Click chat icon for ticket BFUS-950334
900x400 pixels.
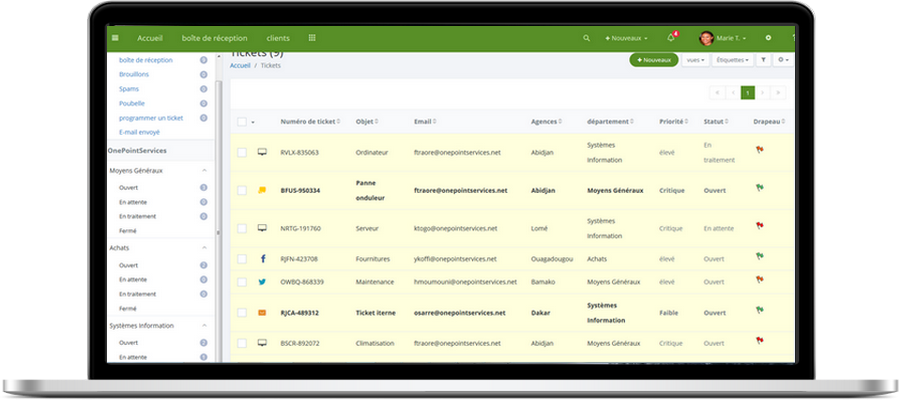[262, 190]
